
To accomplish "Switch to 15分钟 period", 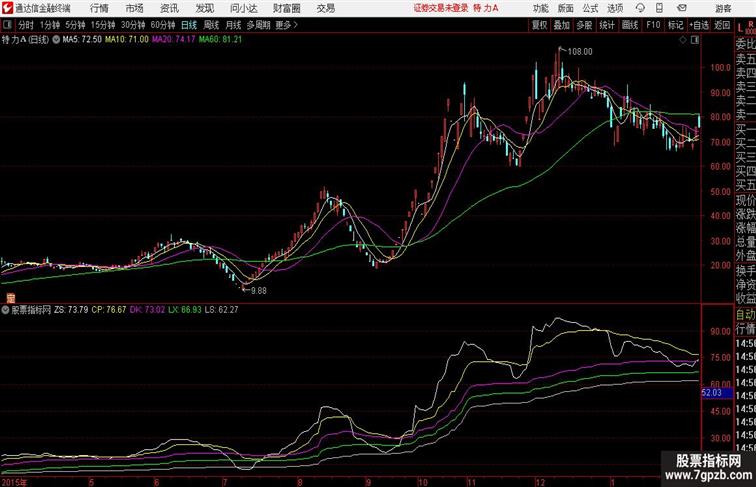I will pos(103,25).
